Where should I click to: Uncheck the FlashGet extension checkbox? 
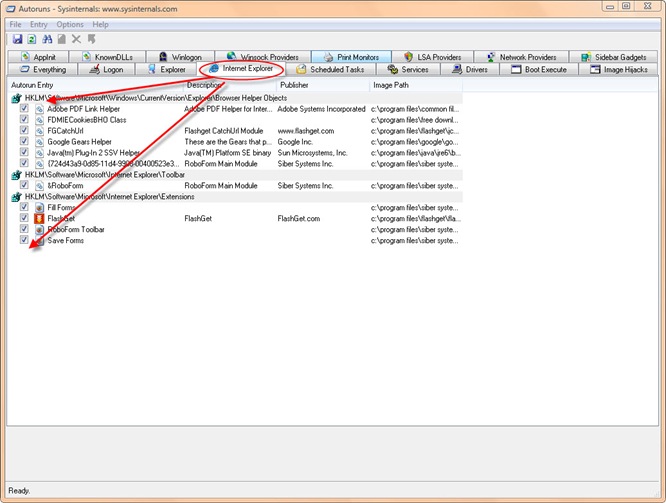24,218
